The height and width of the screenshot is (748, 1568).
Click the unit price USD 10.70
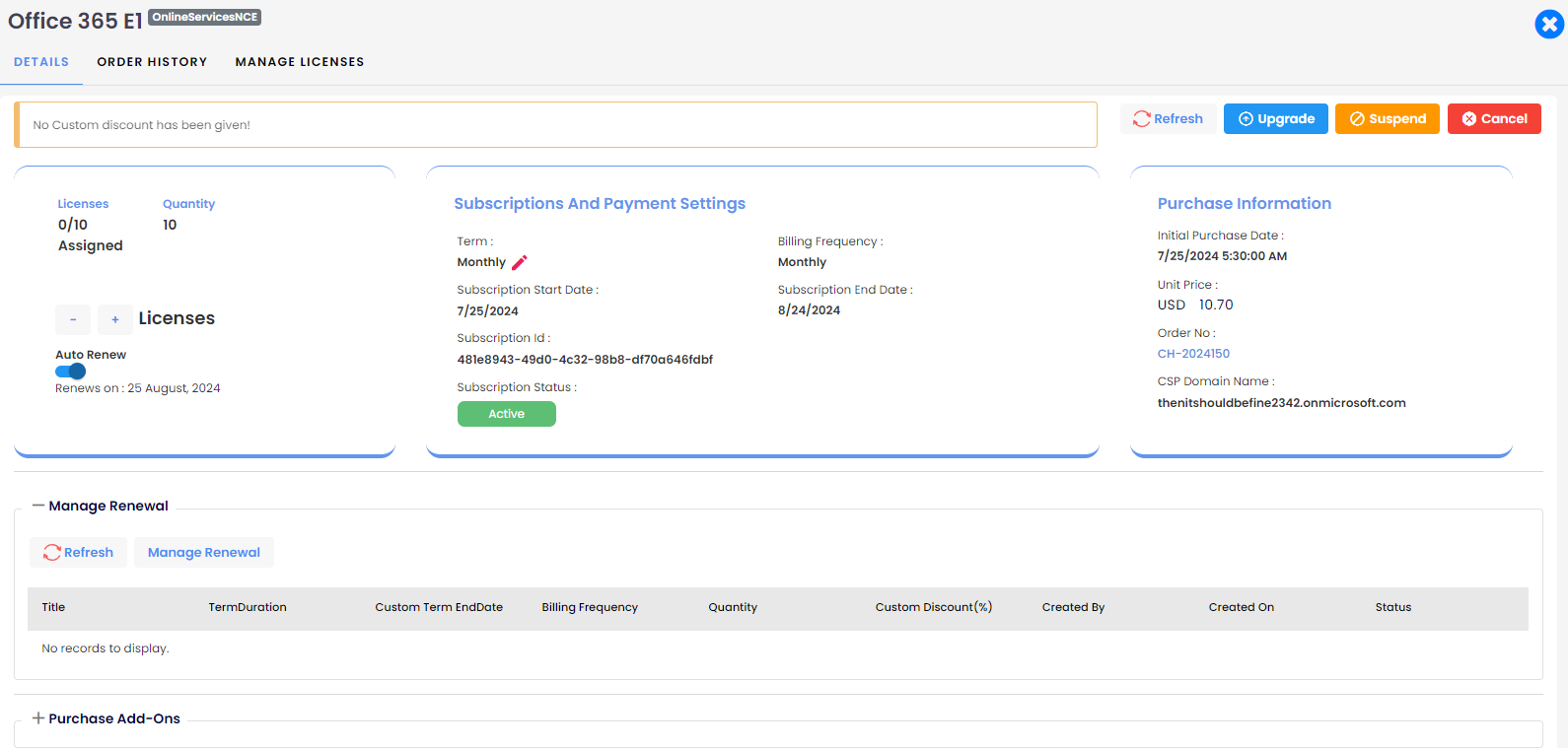(x=1195, y=306)
